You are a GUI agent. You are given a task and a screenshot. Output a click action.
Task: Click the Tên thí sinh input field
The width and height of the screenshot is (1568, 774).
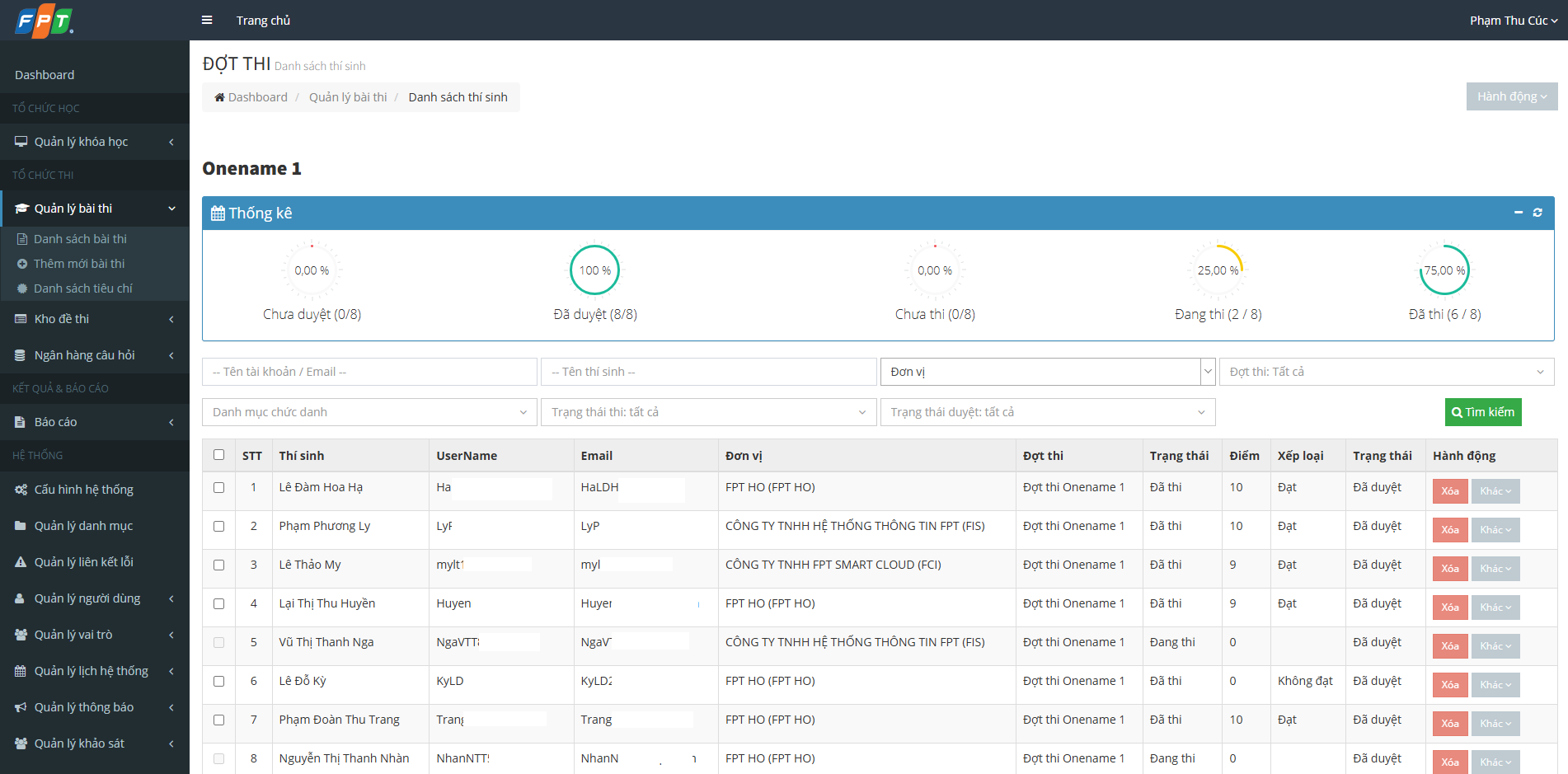pos(708,372)
